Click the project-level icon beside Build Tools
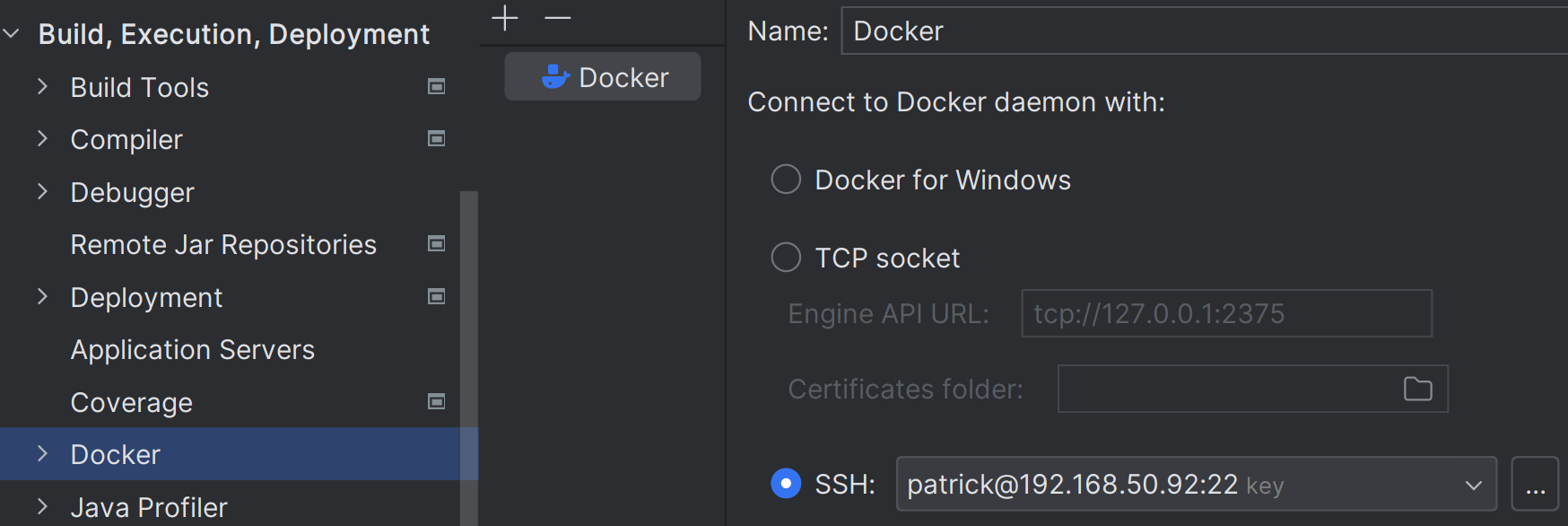This screenshot has width=1568, height=526. click(437, 87)
